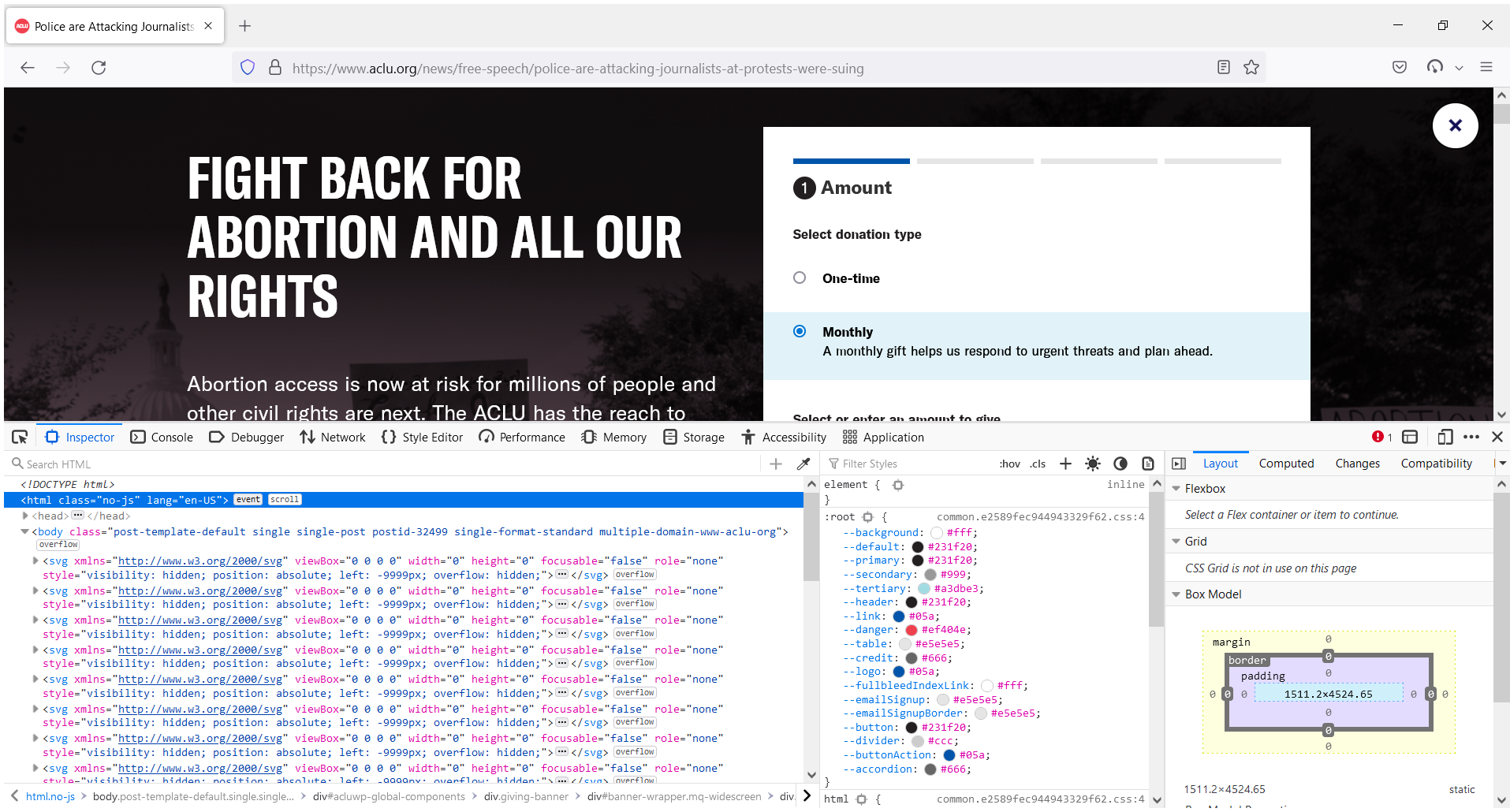The image size is (1510, 812).
Task: Open the DevTools error count indicator
Action: 1381,437
